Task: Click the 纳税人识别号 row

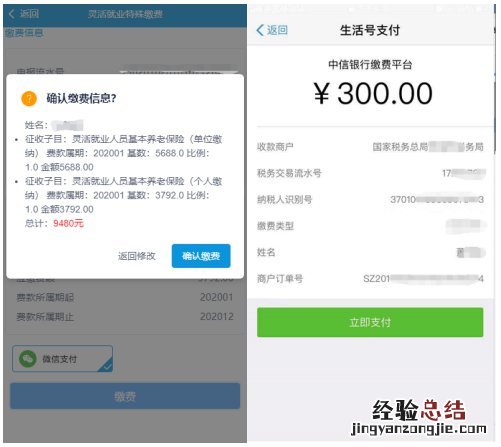Action: 370,199
